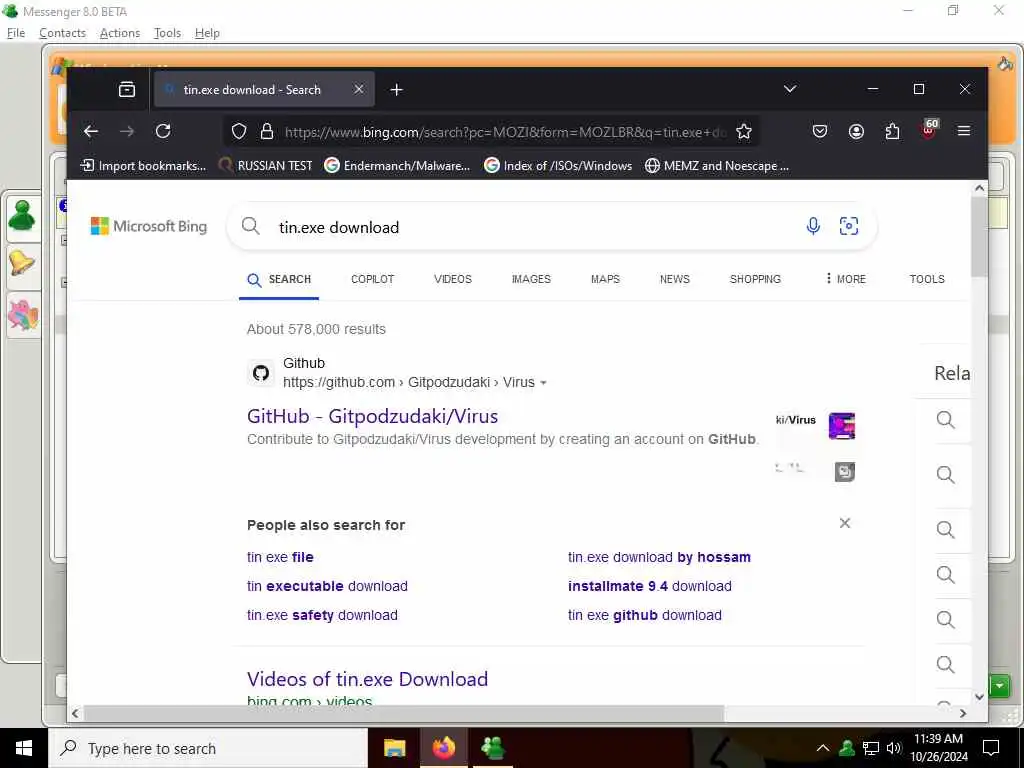Click suggestion installmate 9.4 download
Viewport: 1024px width, 768px height.
tap(650, 586)
